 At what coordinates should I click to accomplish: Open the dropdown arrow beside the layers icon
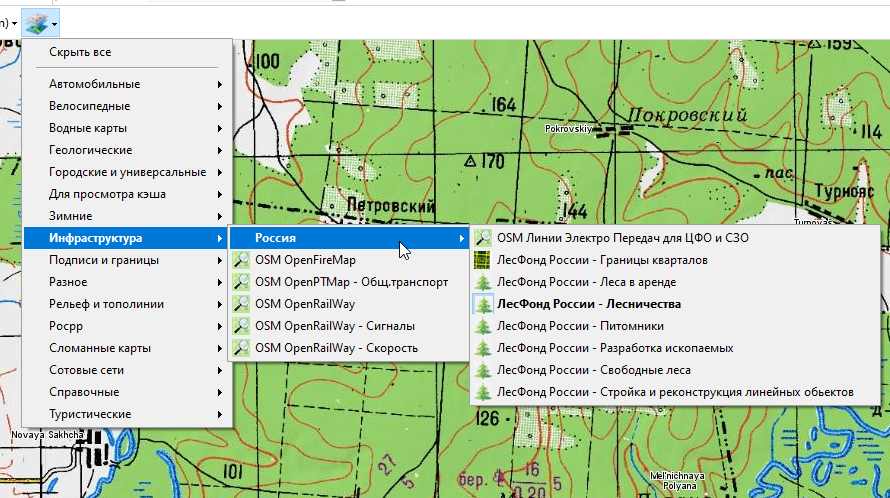(56, 21)
